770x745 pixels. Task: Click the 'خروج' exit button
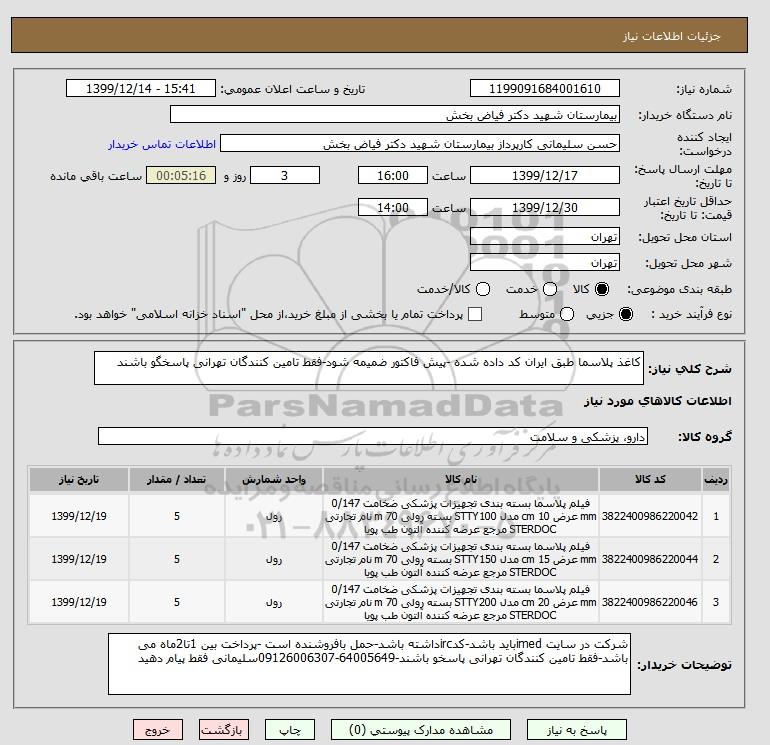(x=158, y=730)
